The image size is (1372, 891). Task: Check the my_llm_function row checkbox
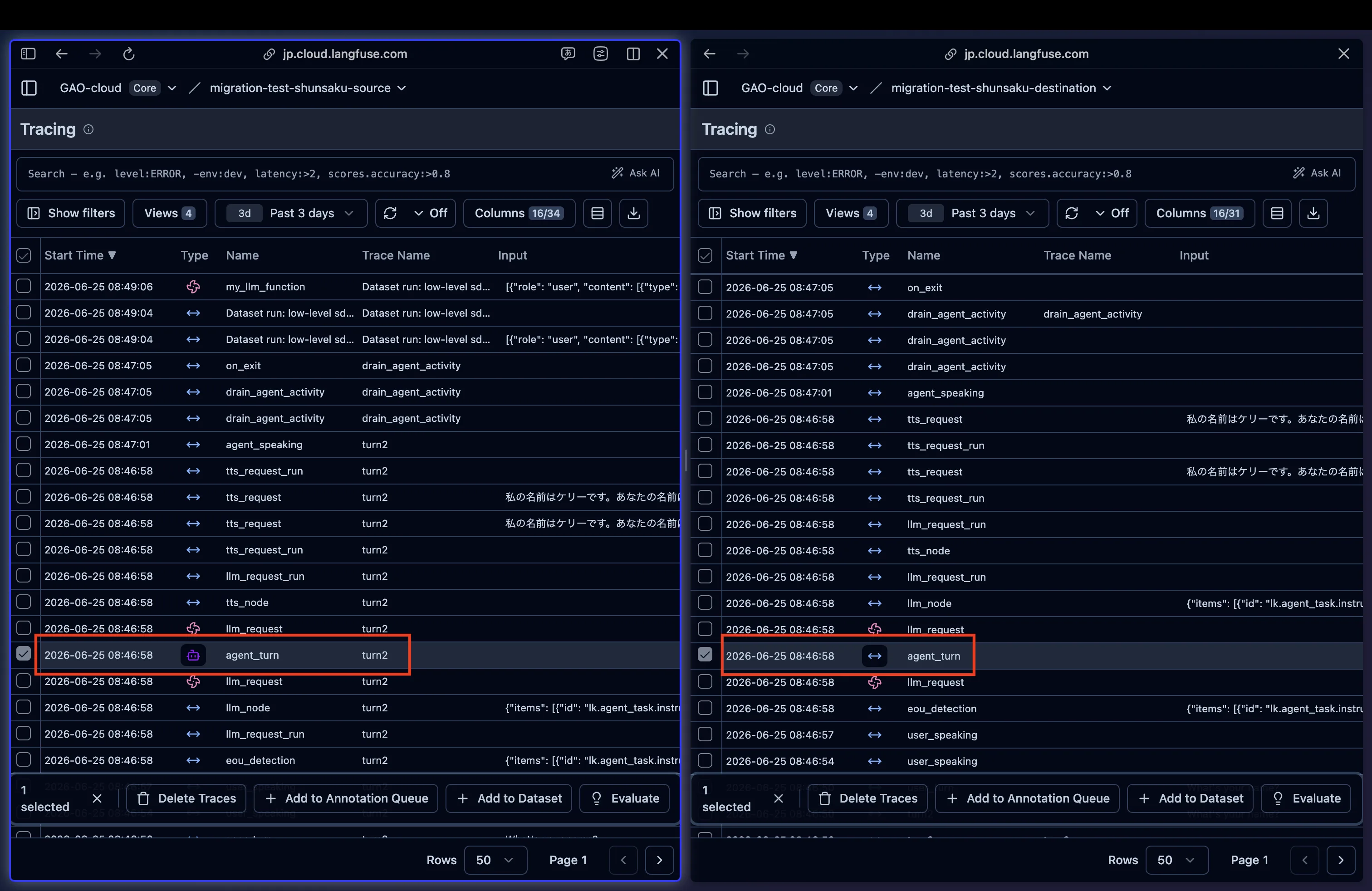pos(24,286)
